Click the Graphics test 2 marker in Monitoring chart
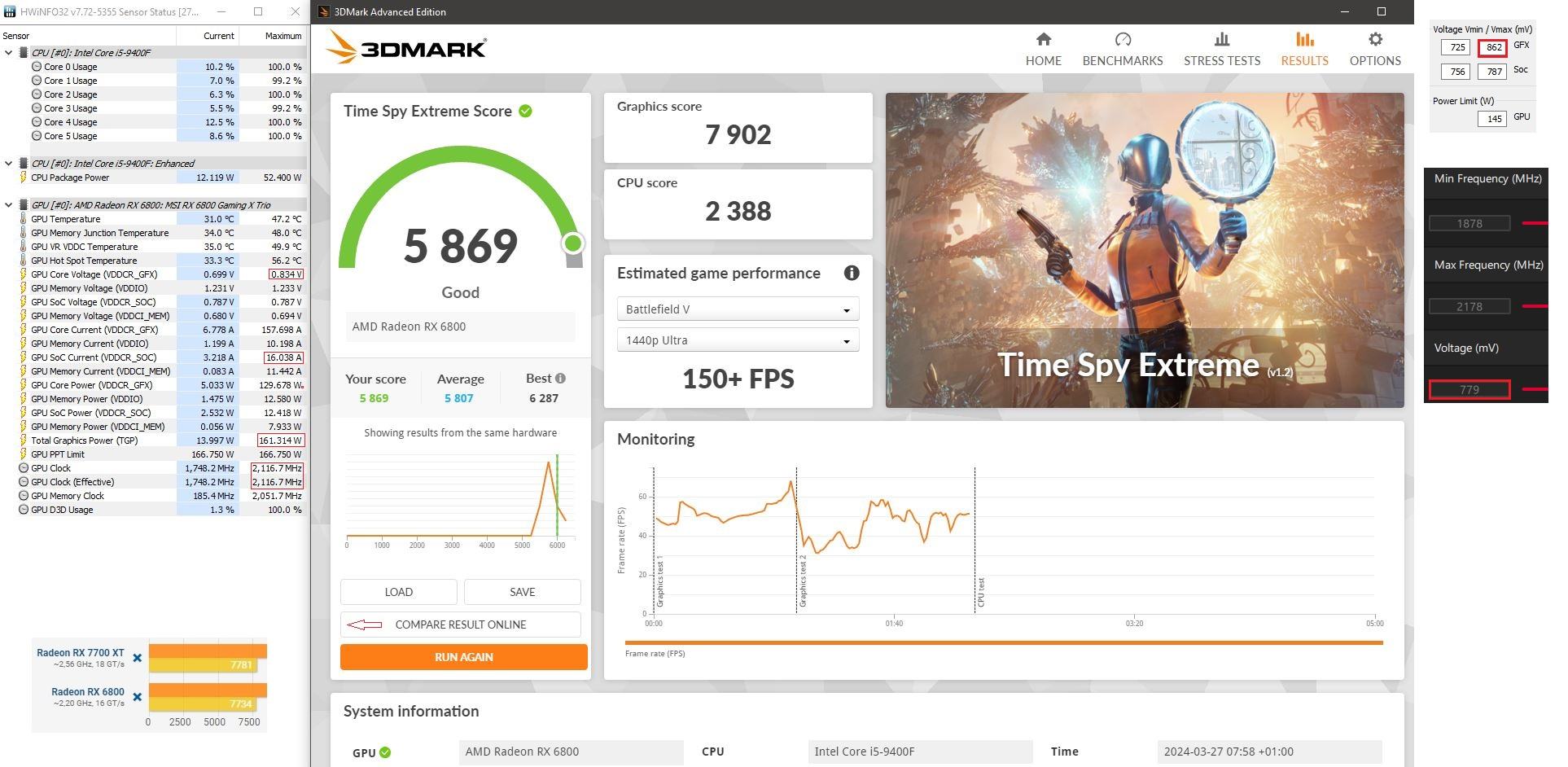Image resolution: width=1568 pixels, height=767 pixels. point(803,581)
